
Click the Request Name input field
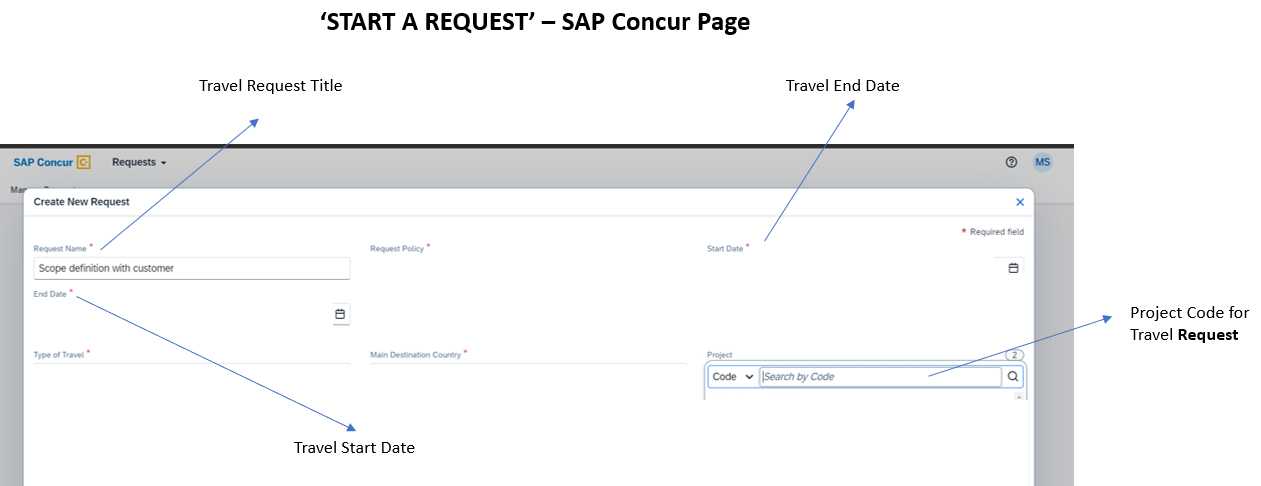click(x=192, y=268)
